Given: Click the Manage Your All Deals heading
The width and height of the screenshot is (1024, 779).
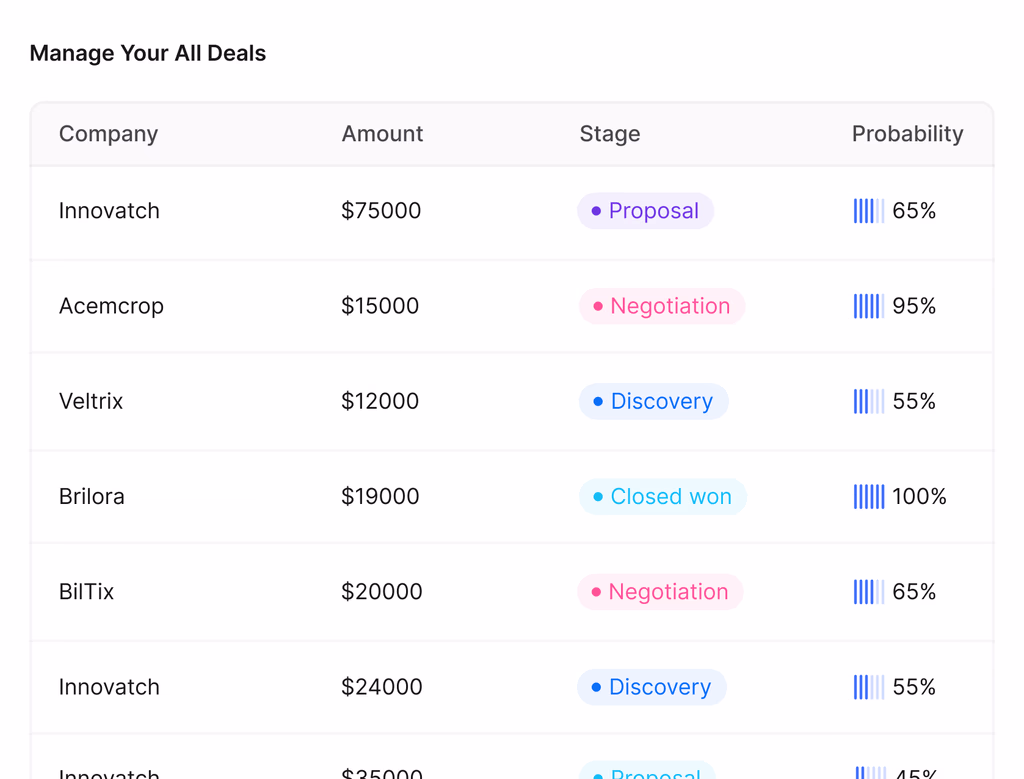Looking at the screenshot, I should pyautogui.click(x=148, y=53).
